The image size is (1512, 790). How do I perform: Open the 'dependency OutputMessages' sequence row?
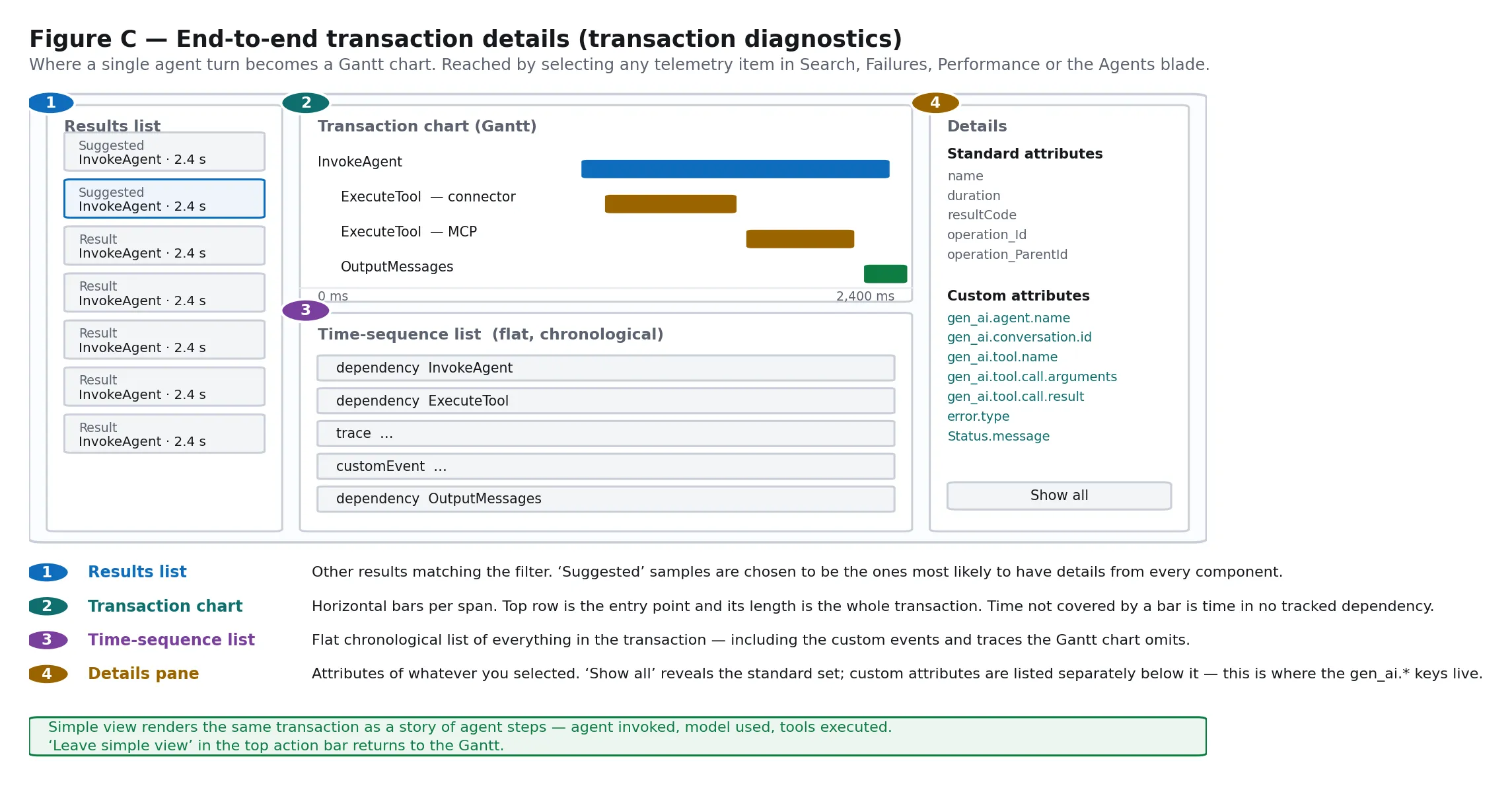tap(606, 499)
